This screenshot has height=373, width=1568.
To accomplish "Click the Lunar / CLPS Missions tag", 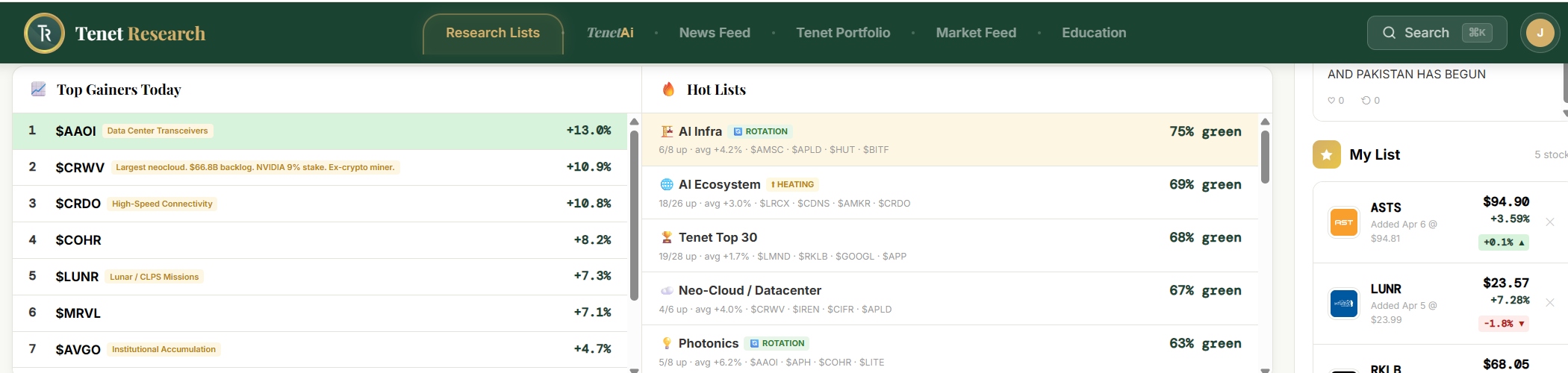I will 155,277.
